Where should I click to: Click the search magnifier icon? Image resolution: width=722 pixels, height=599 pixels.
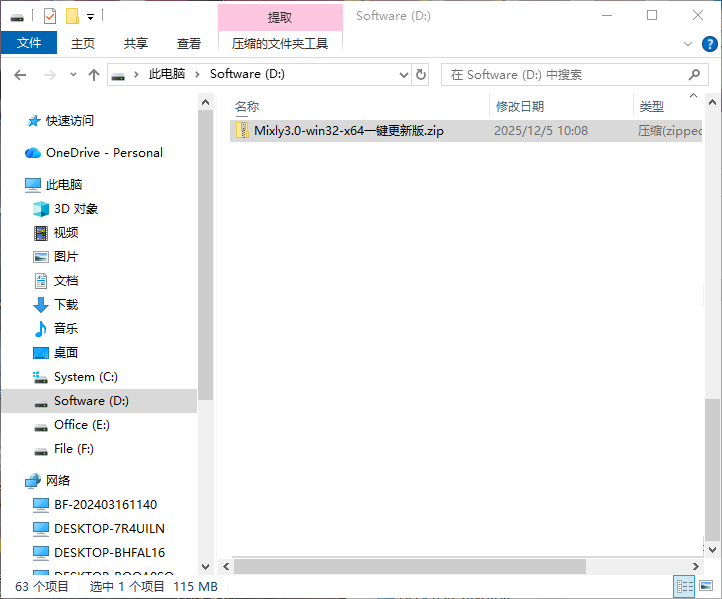pos(694,75)
